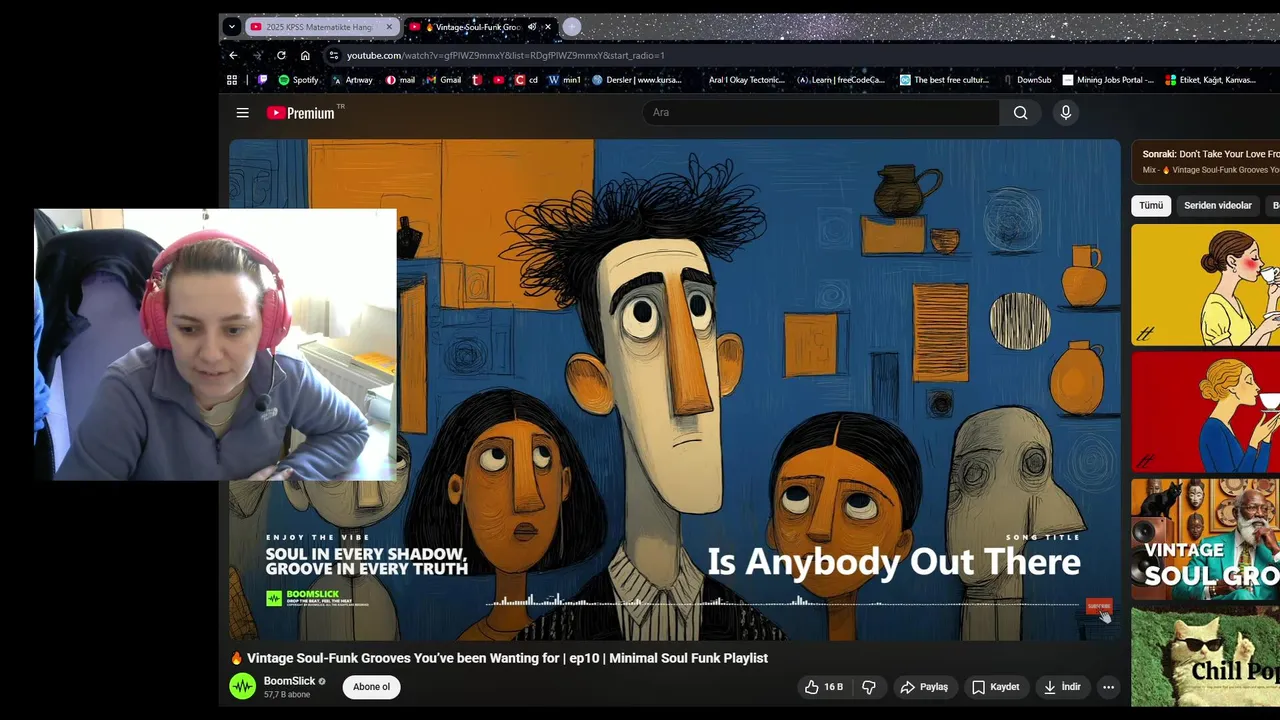Viewport: 1280px width, 720px height.
Task: Open the mail bookmark
Action: 400,80
